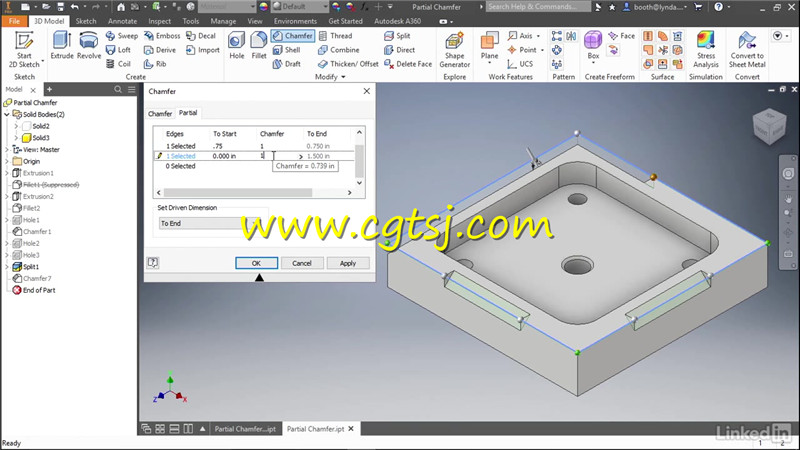Screen dimensions: 800x450
Task: Click the Search Help & Commands box
Action: 538,7
